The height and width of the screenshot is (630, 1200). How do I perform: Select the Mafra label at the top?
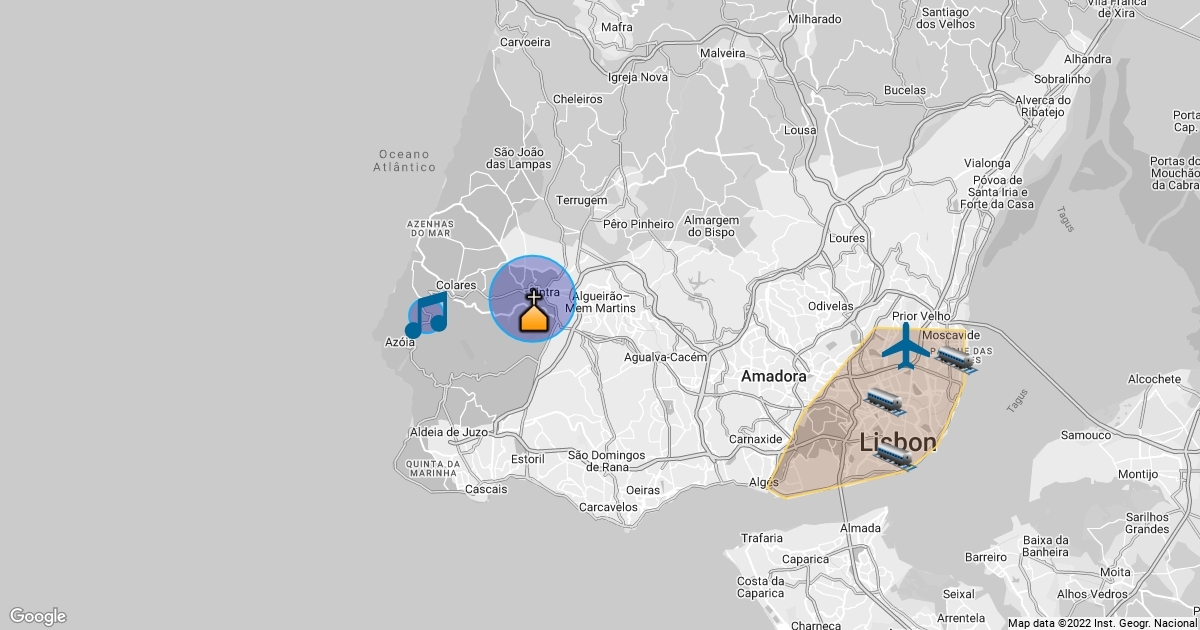tap(617, 27)
